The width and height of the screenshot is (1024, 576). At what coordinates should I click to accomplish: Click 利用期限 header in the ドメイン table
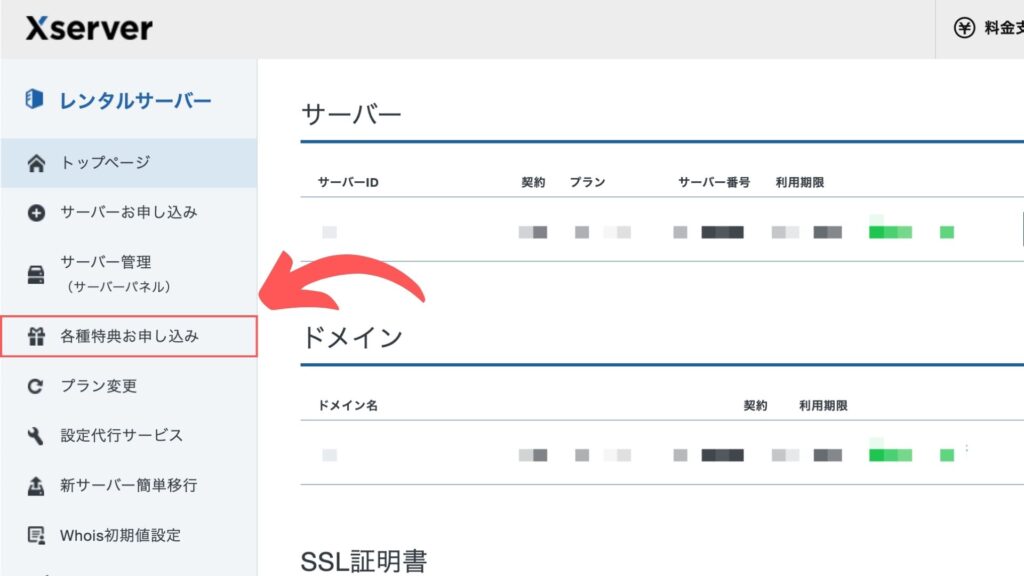click(x=823, y=406)
